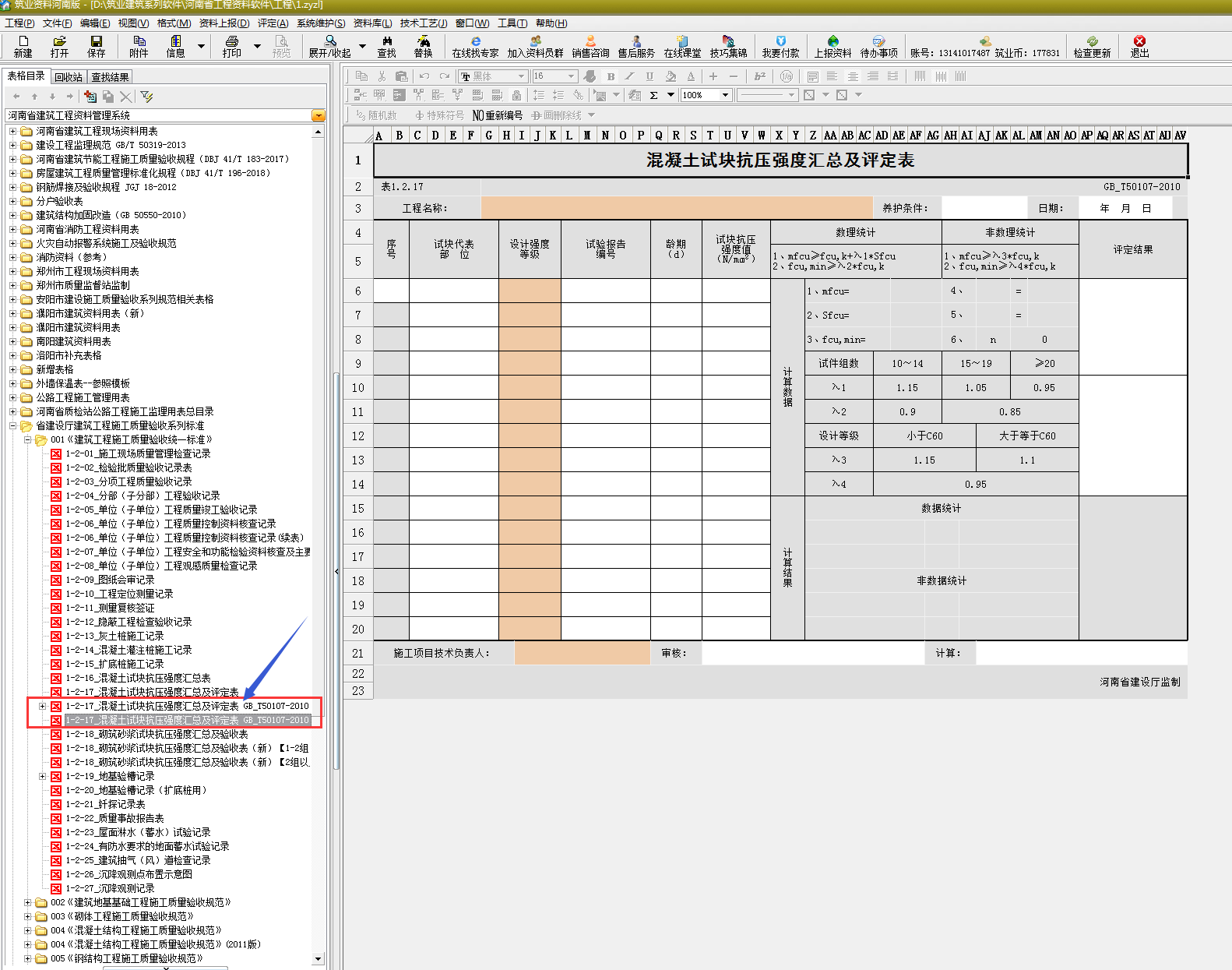
Task: Click the 打开 (Open) toolbar icon
Action: click(59, 46)
